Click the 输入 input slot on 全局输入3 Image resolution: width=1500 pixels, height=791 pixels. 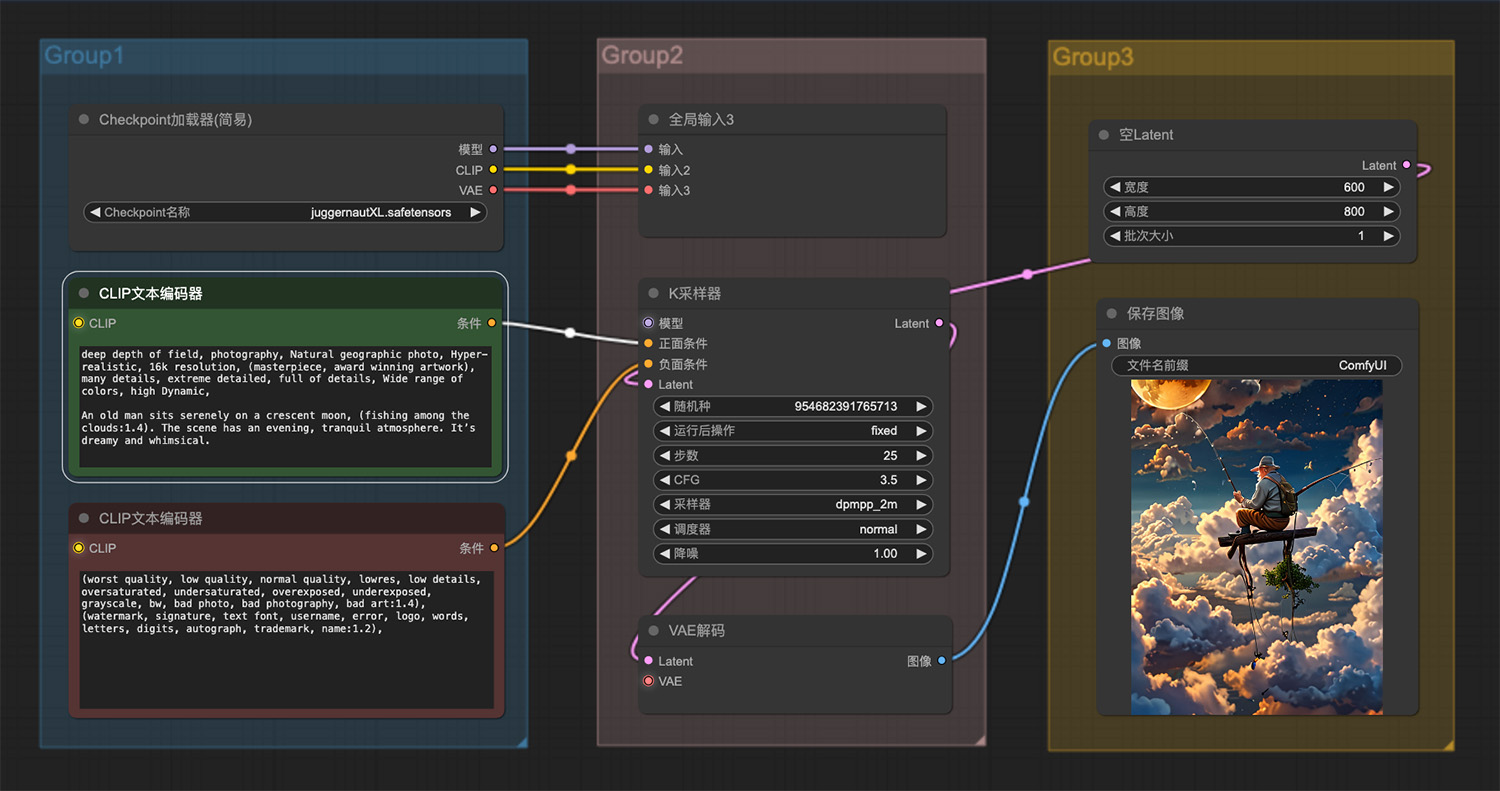coord(648,149)
